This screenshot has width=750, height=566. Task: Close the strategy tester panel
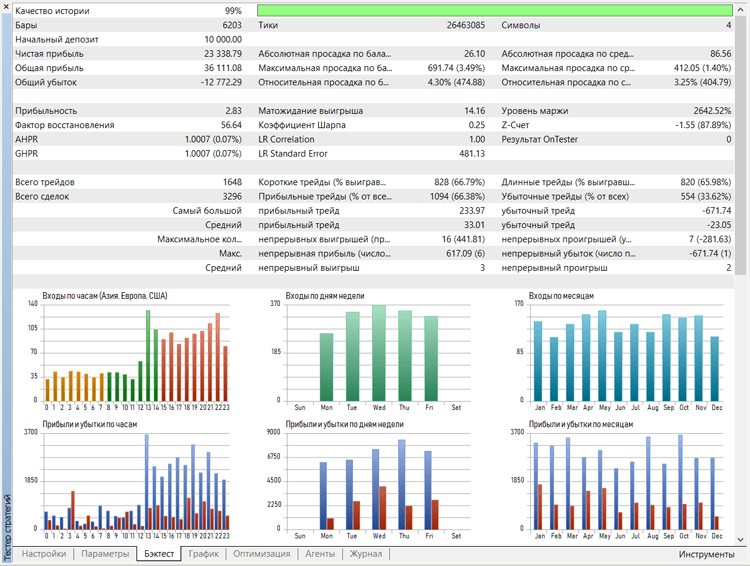click(6, 7)
